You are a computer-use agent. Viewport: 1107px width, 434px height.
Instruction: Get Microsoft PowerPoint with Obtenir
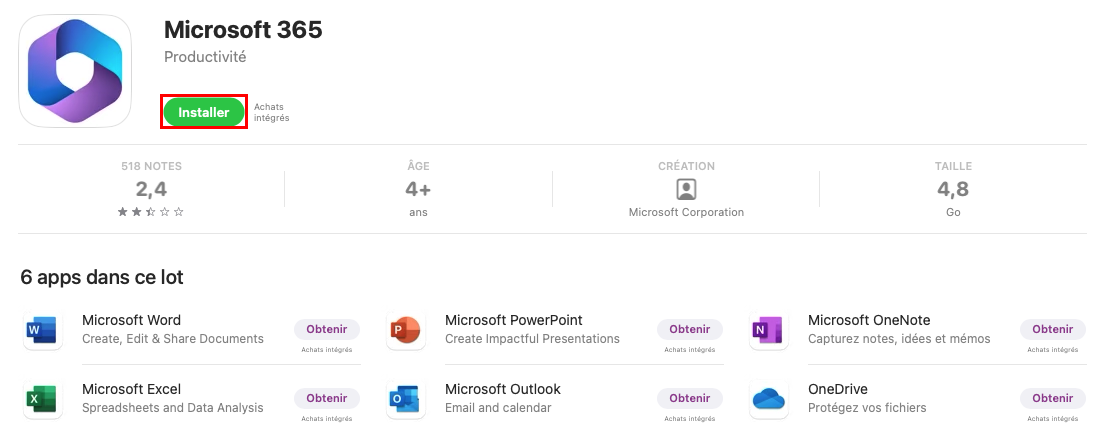690,329
